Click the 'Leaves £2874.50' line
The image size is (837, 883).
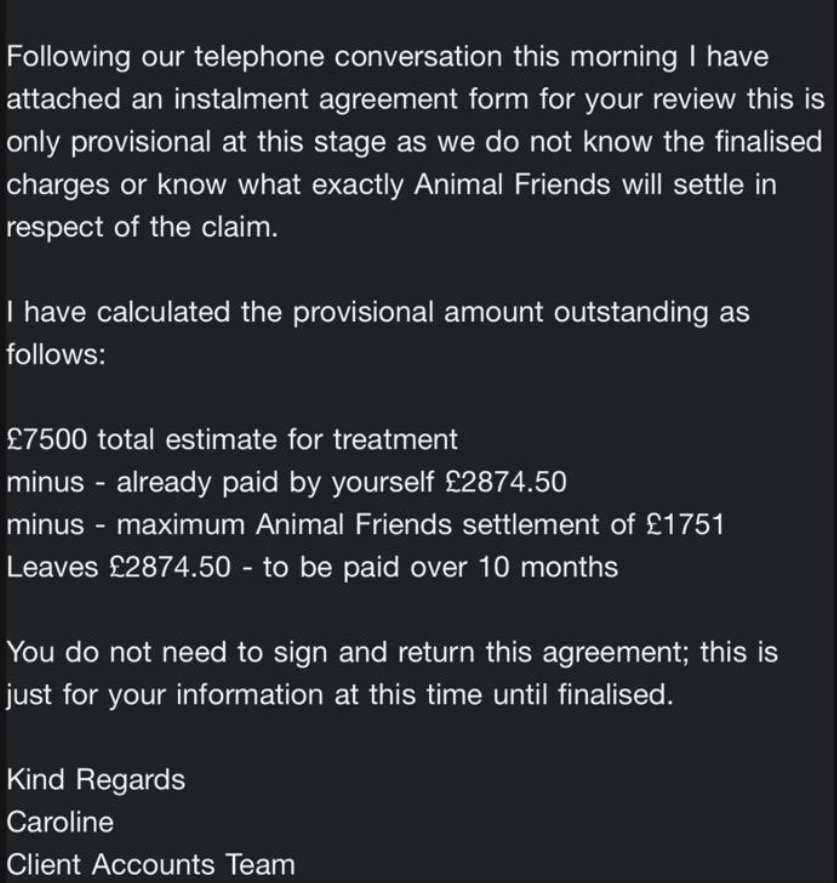click(x=120, y=567)
